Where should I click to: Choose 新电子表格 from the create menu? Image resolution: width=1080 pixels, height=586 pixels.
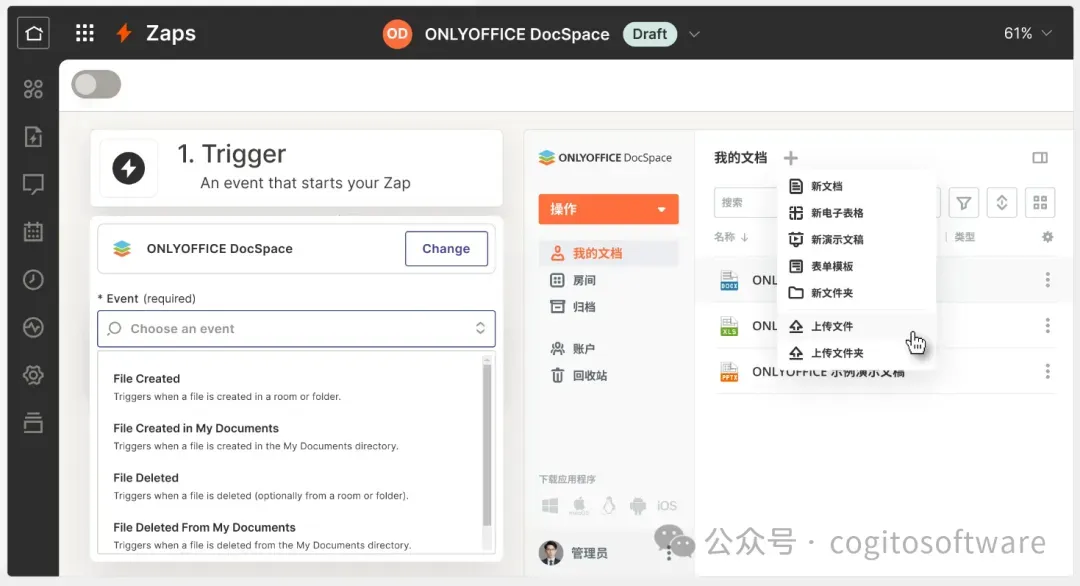856,213
